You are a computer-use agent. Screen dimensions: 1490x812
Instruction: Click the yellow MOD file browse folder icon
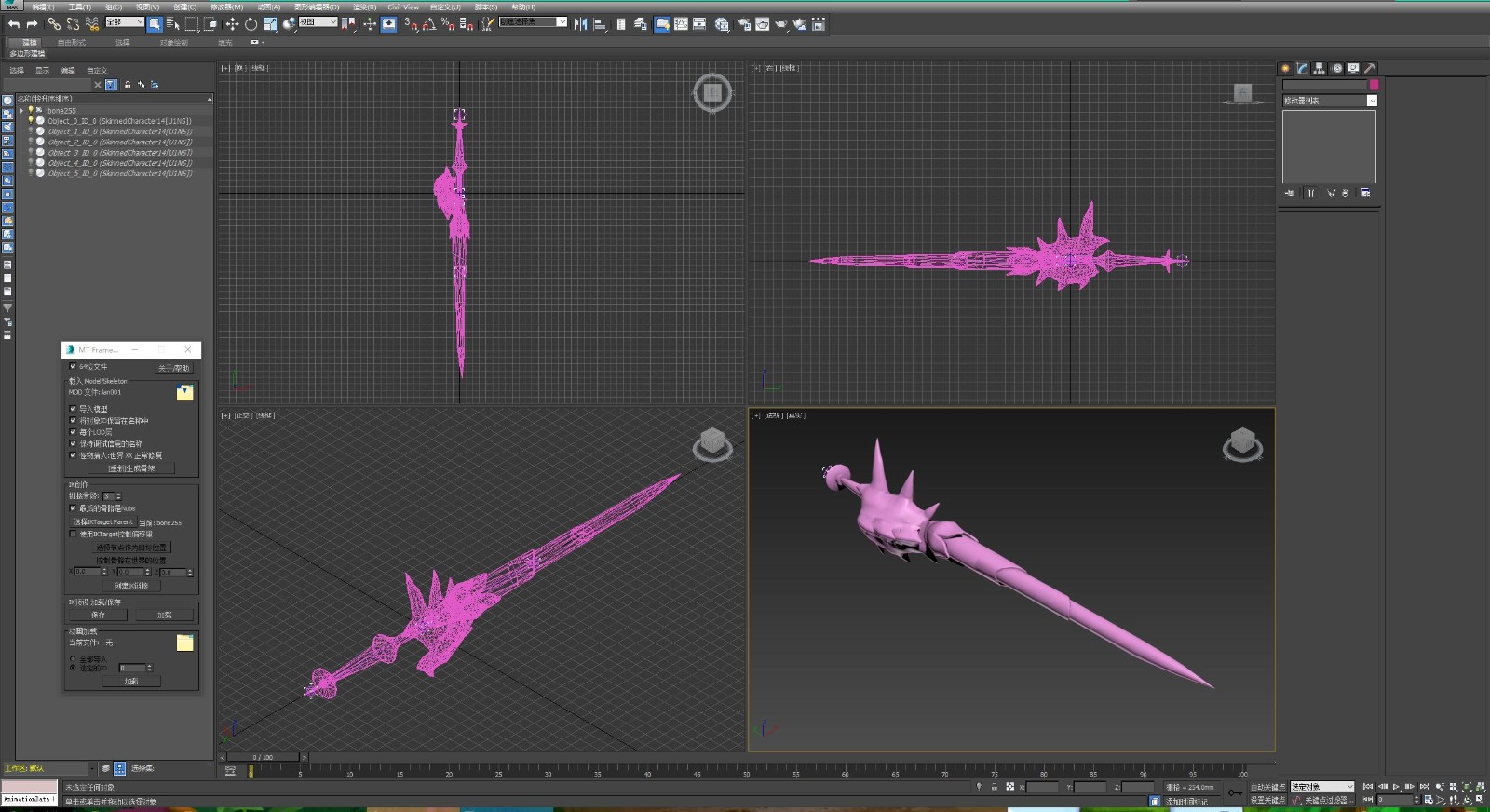point(184,393)
